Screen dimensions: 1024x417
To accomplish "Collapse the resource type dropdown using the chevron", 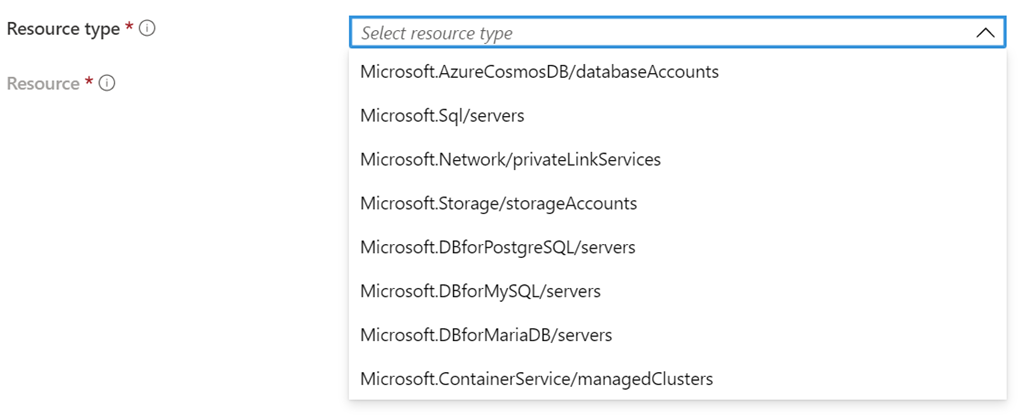I will click(x=985, y=33).
